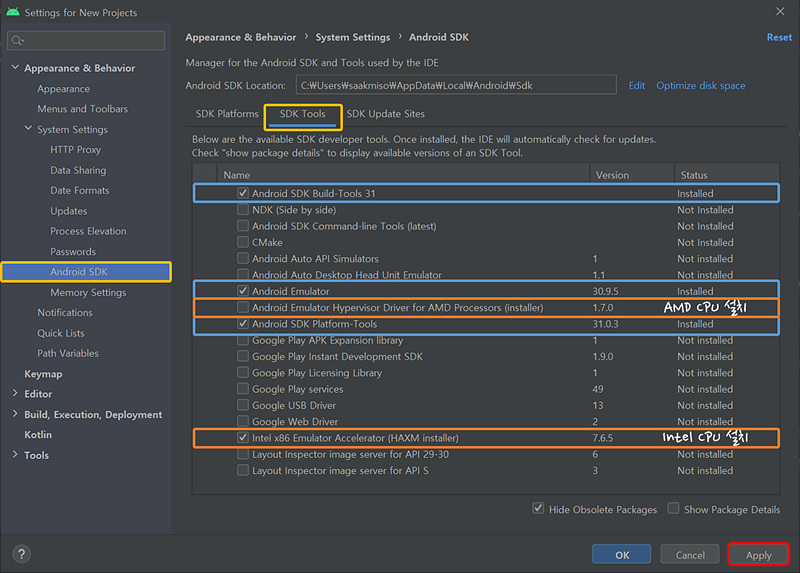
Task: Click the Reset link
Action: pos(779,37)
